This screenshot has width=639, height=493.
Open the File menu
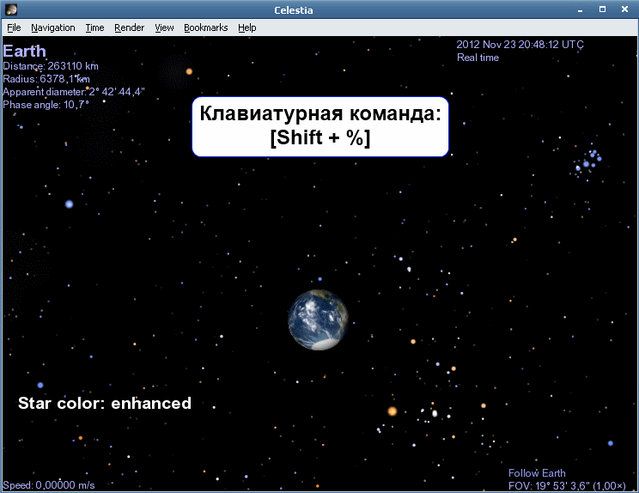coord(14,28)
